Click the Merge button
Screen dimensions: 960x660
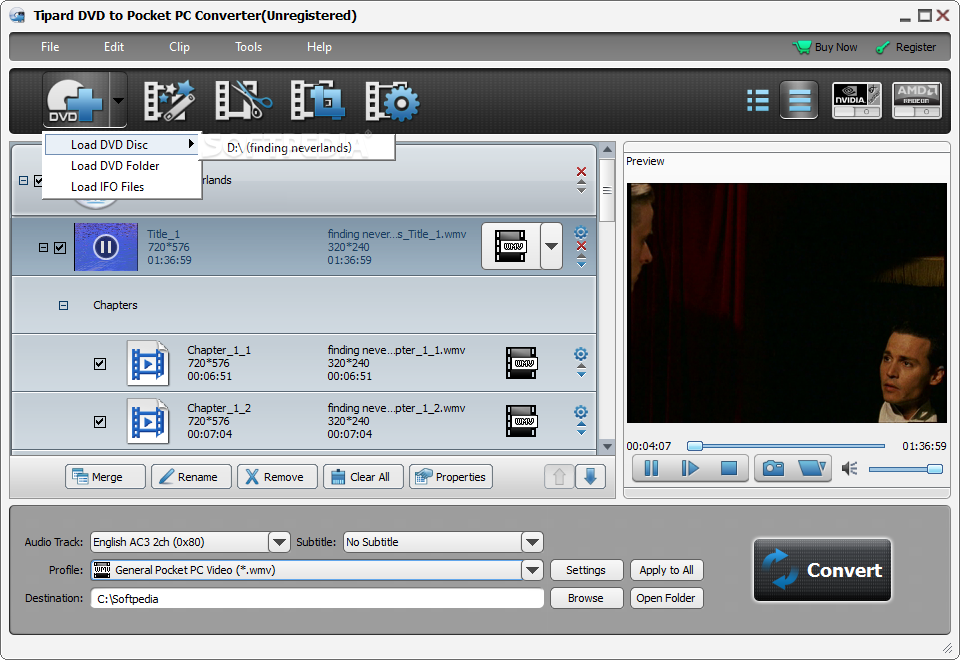105,477
